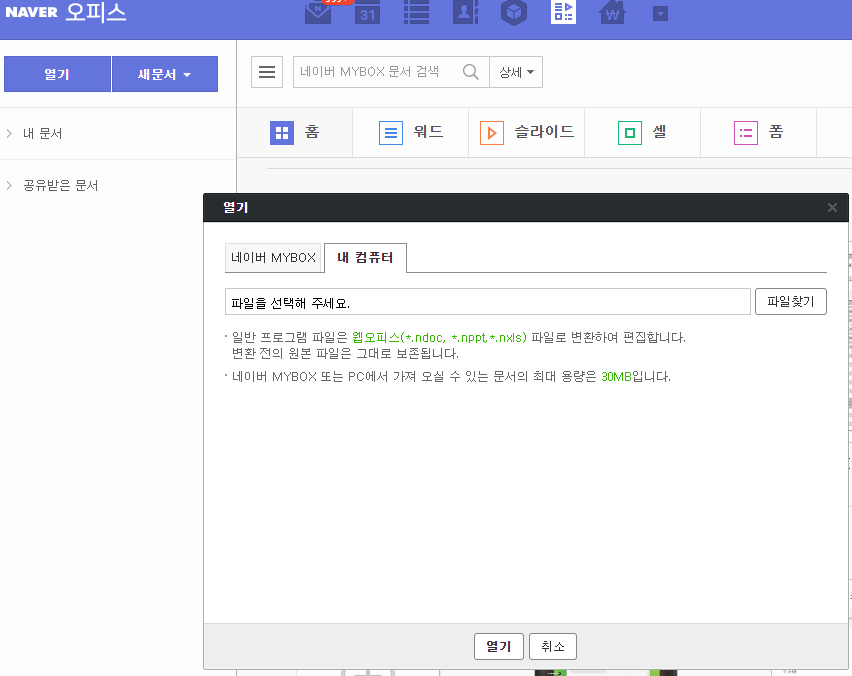Open the 새문서 dropdown button
The width and height of the screenshot is (852, 676).
[165, 74]
